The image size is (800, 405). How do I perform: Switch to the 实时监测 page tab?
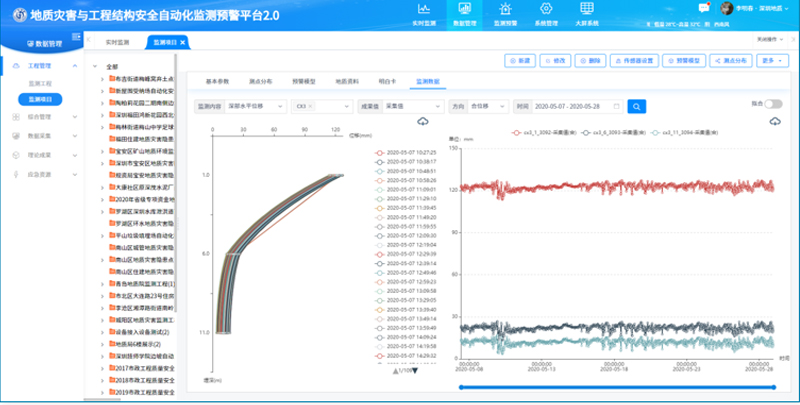tap(117, 43)
